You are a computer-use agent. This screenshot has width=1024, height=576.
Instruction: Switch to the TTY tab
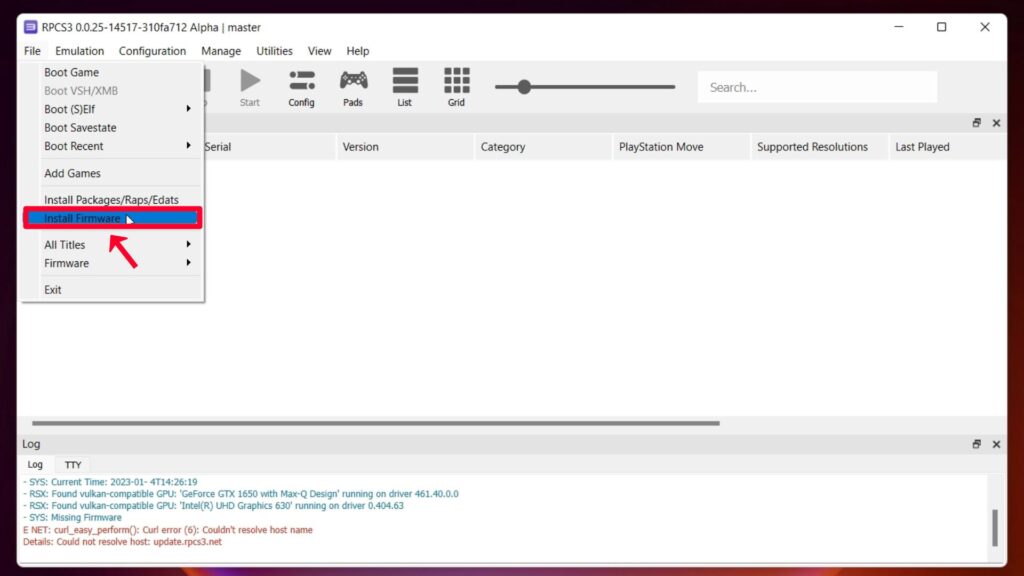coord(73,465)
